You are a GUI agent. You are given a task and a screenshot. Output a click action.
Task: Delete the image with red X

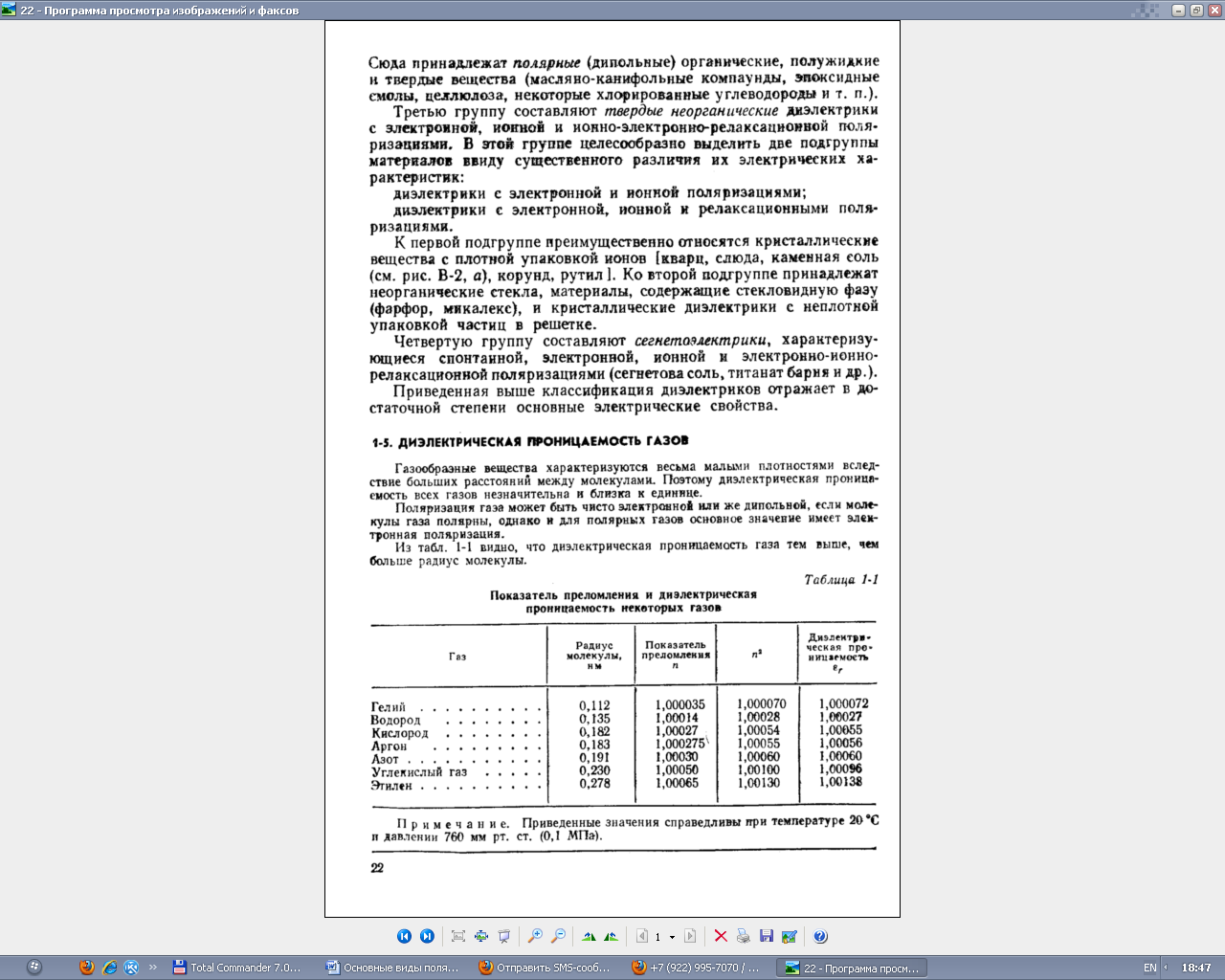coord(721,936)
